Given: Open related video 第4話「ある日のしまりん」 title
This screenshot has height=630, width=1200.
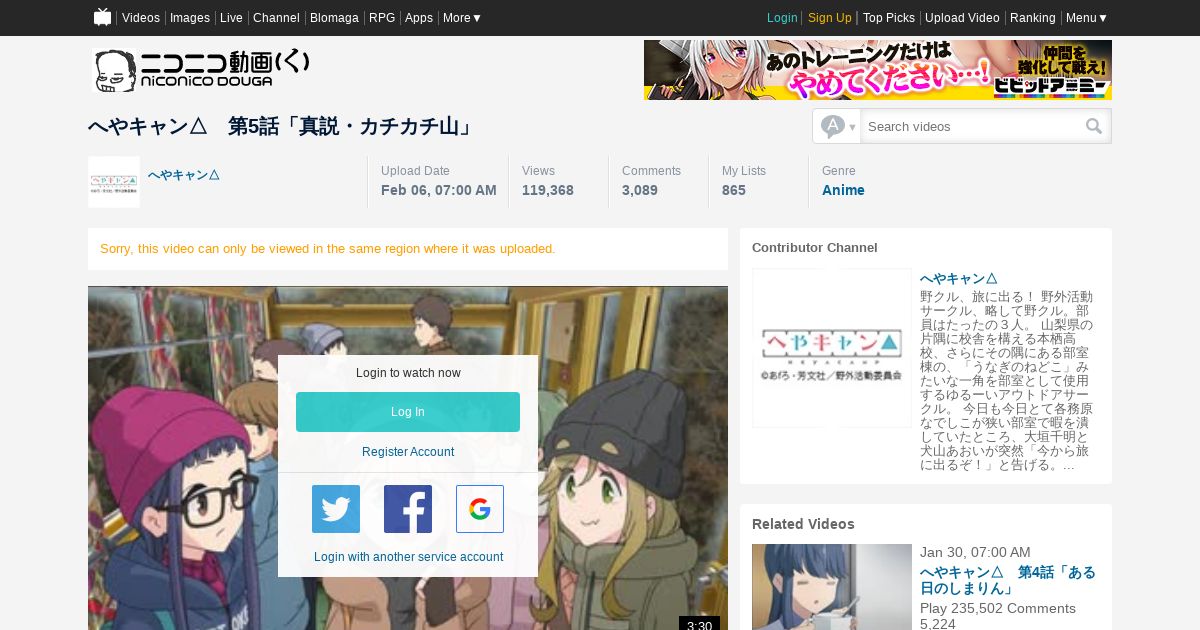Looking at the screenshot, I should tap(1008, 580).
